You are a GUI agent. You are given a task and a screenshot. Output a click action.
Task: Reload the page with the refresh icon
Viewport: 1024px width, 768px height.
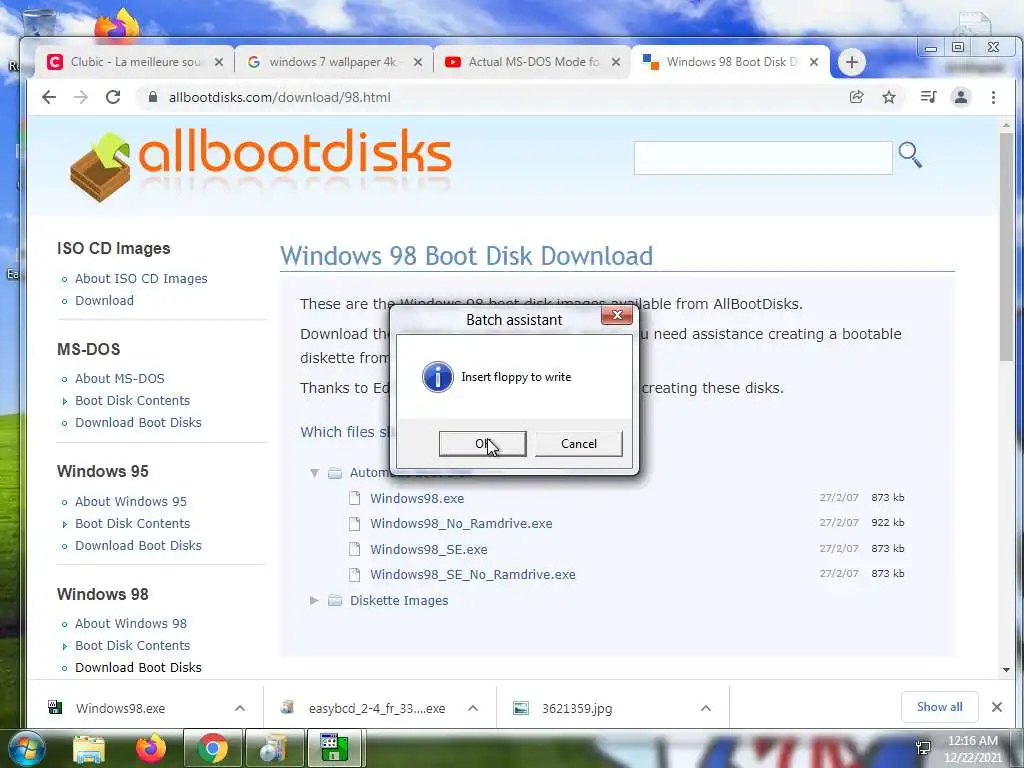coord(113,97)
